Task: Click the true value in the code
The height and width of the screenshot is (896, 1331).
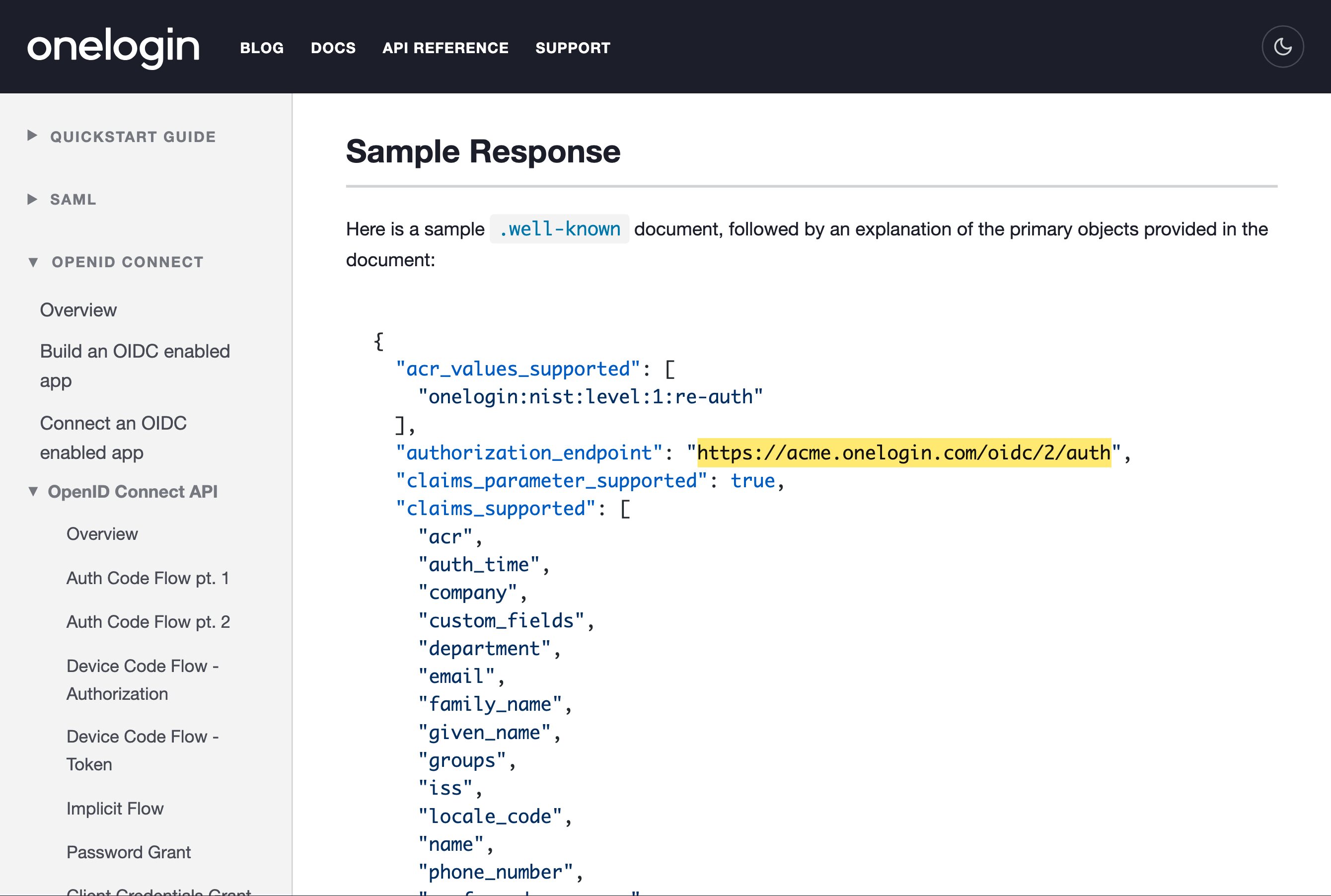Action: [x=753, y=481]
